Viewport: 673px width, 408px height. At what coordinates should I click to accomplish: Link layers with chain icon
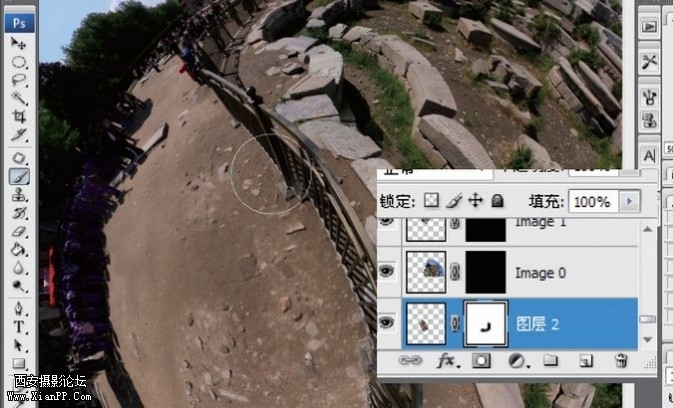point(410,361)
